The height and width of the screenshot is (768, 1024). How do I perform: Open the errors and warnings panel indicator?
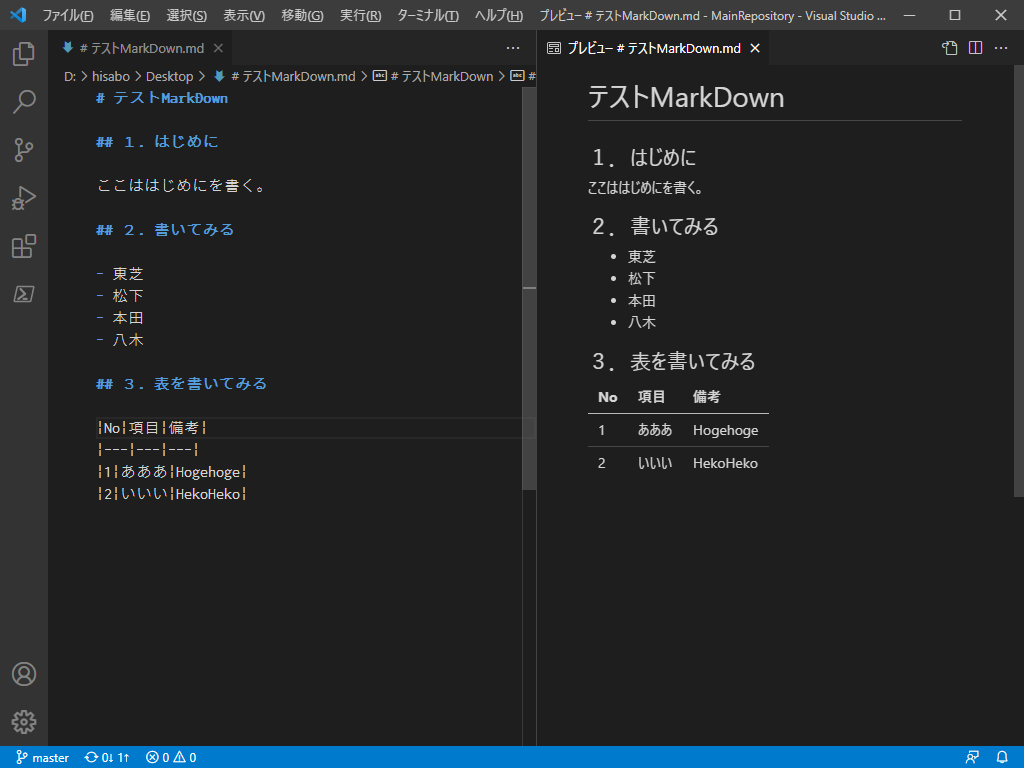(x=170, y=757)
